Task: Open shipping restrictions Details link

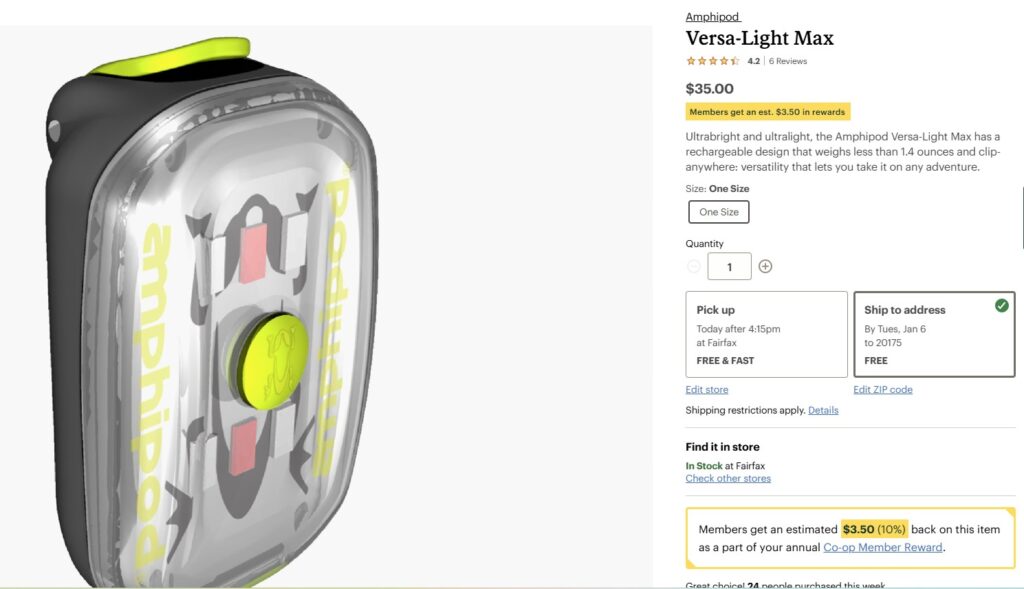Action: pyautogui.click(x=823, y=411)
